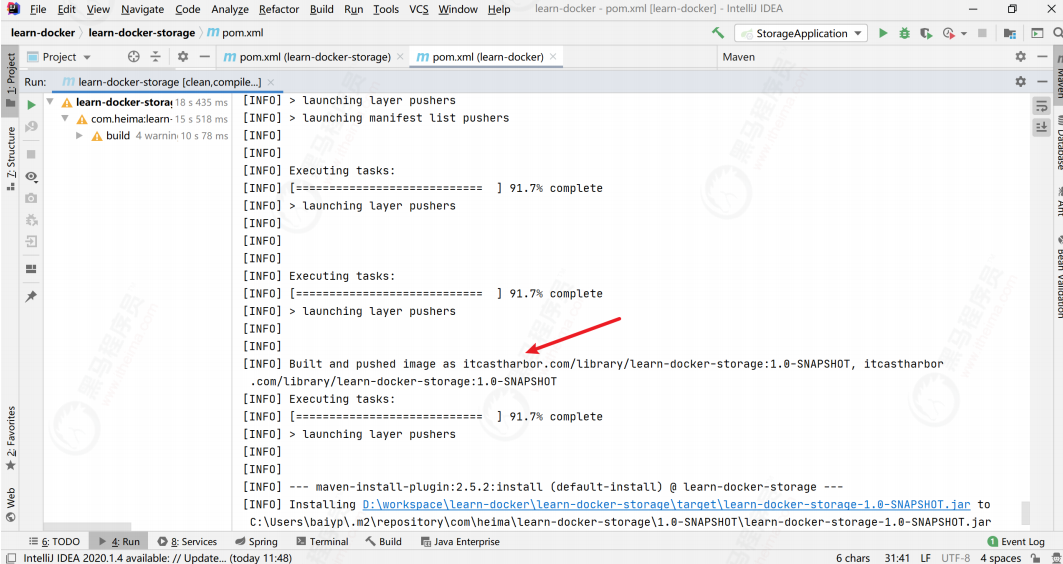This screenshot has width=1063, height=564.
Task: Open the Event Log
Action: 1016,542
